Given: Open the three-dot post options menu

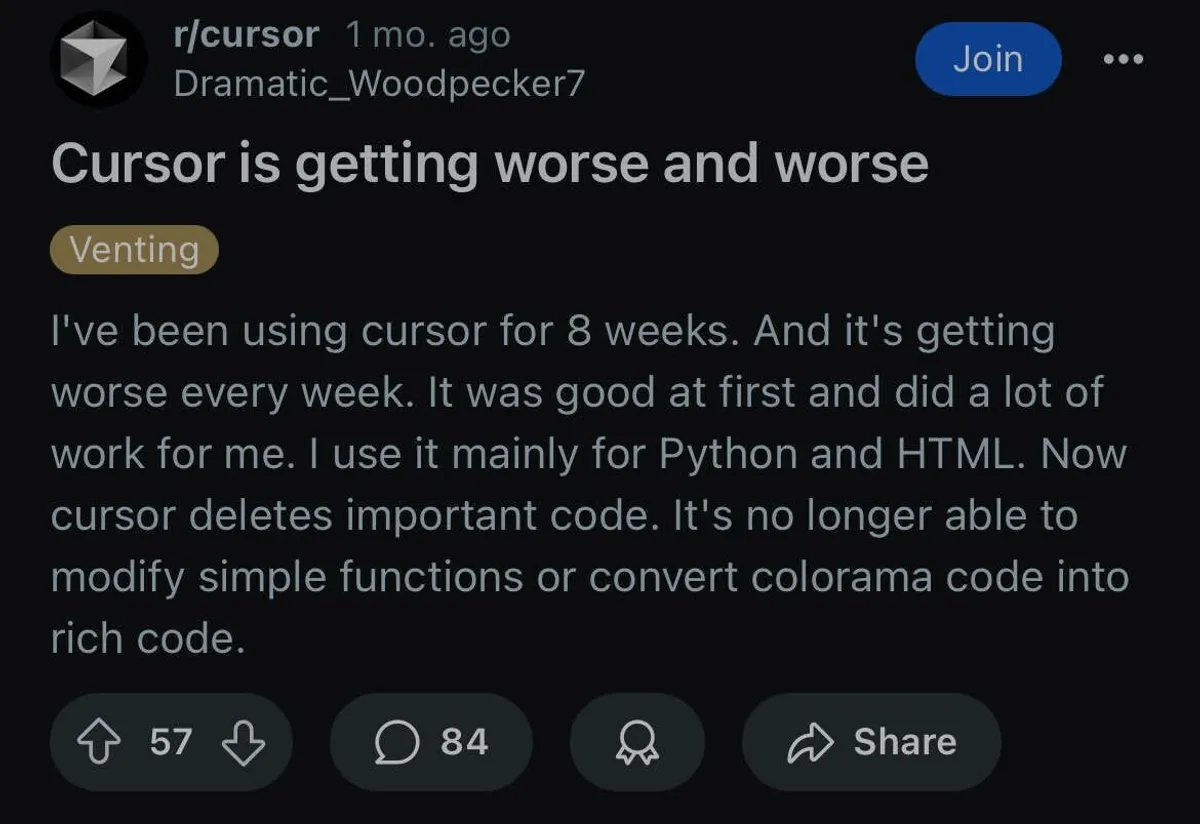Looking at the screenshot, I should point(1122,59).
